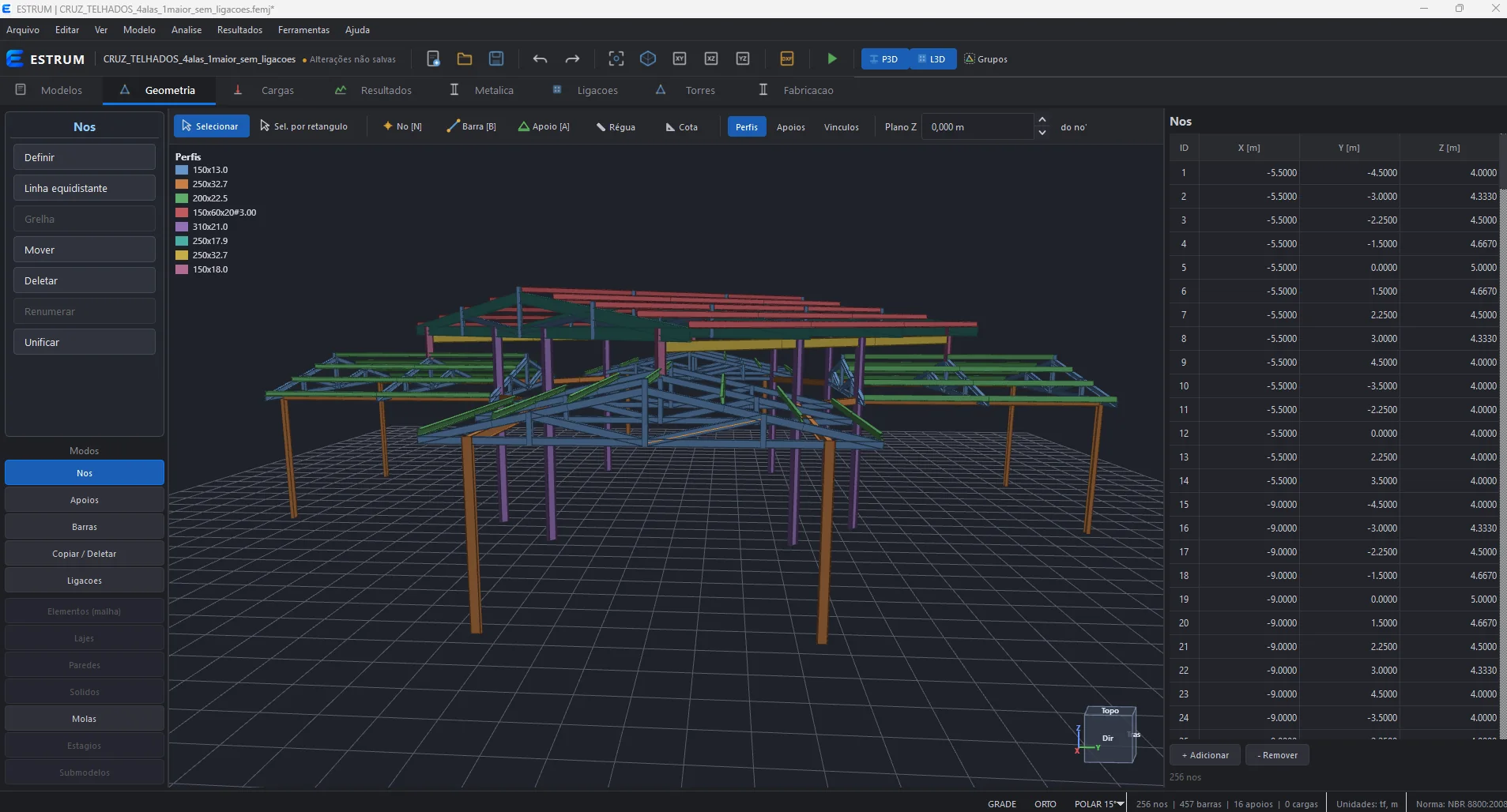1507x812 pixels.
Task: Click the + Adicionar button
Action: pos(1205,755)
